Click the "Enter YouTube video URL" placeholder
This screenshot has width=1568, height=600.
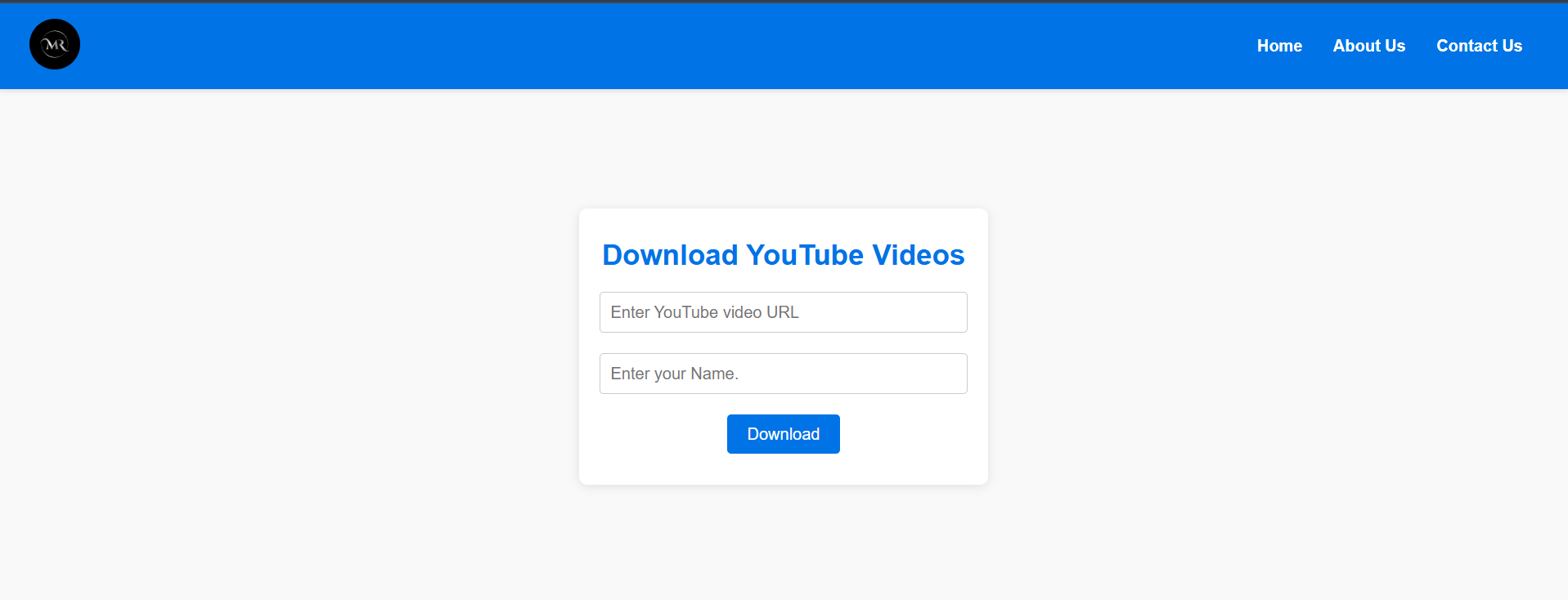pos(704,312)
